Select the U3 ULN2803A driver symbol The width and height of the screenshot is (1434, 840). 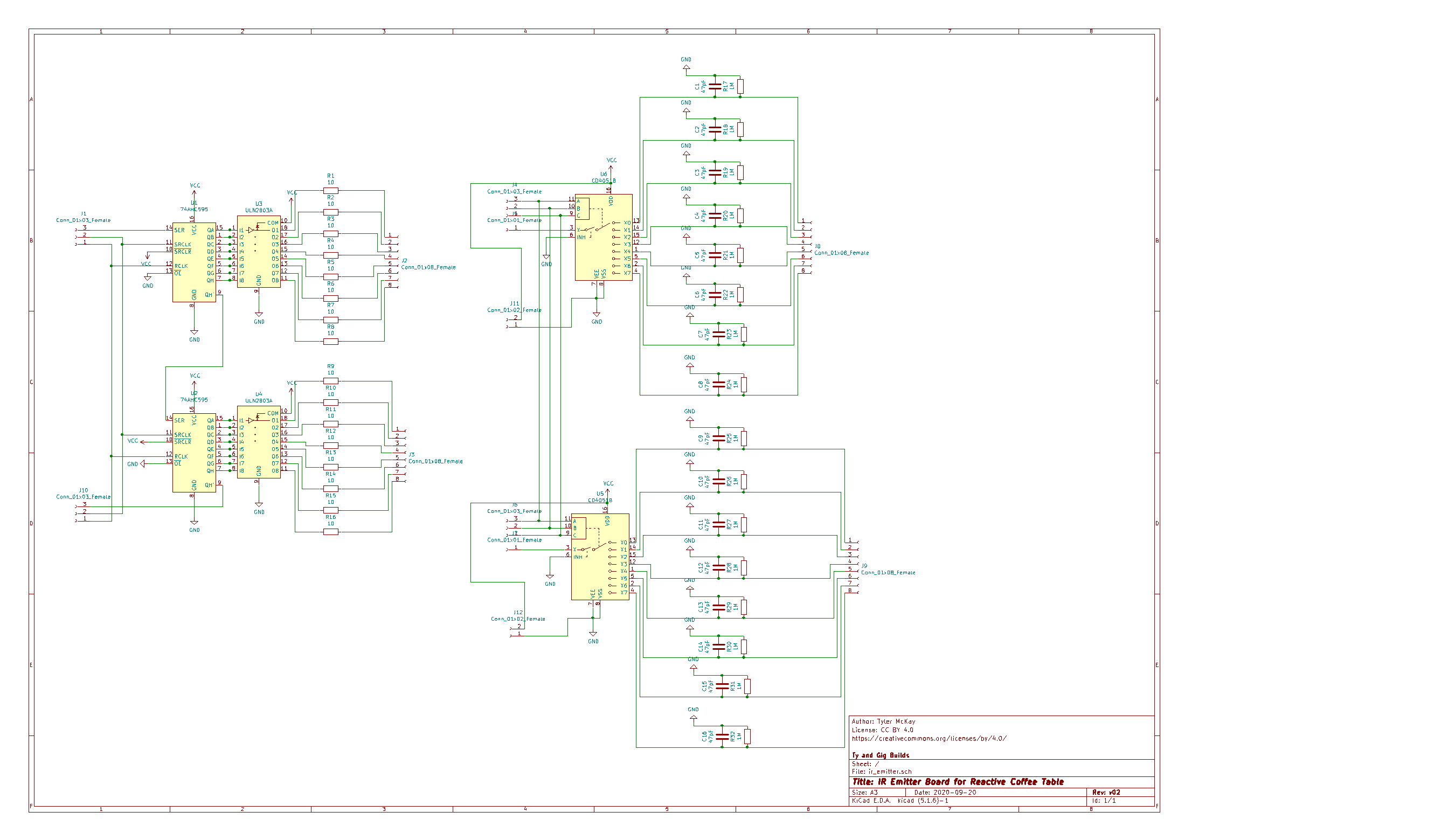[258, 252]
